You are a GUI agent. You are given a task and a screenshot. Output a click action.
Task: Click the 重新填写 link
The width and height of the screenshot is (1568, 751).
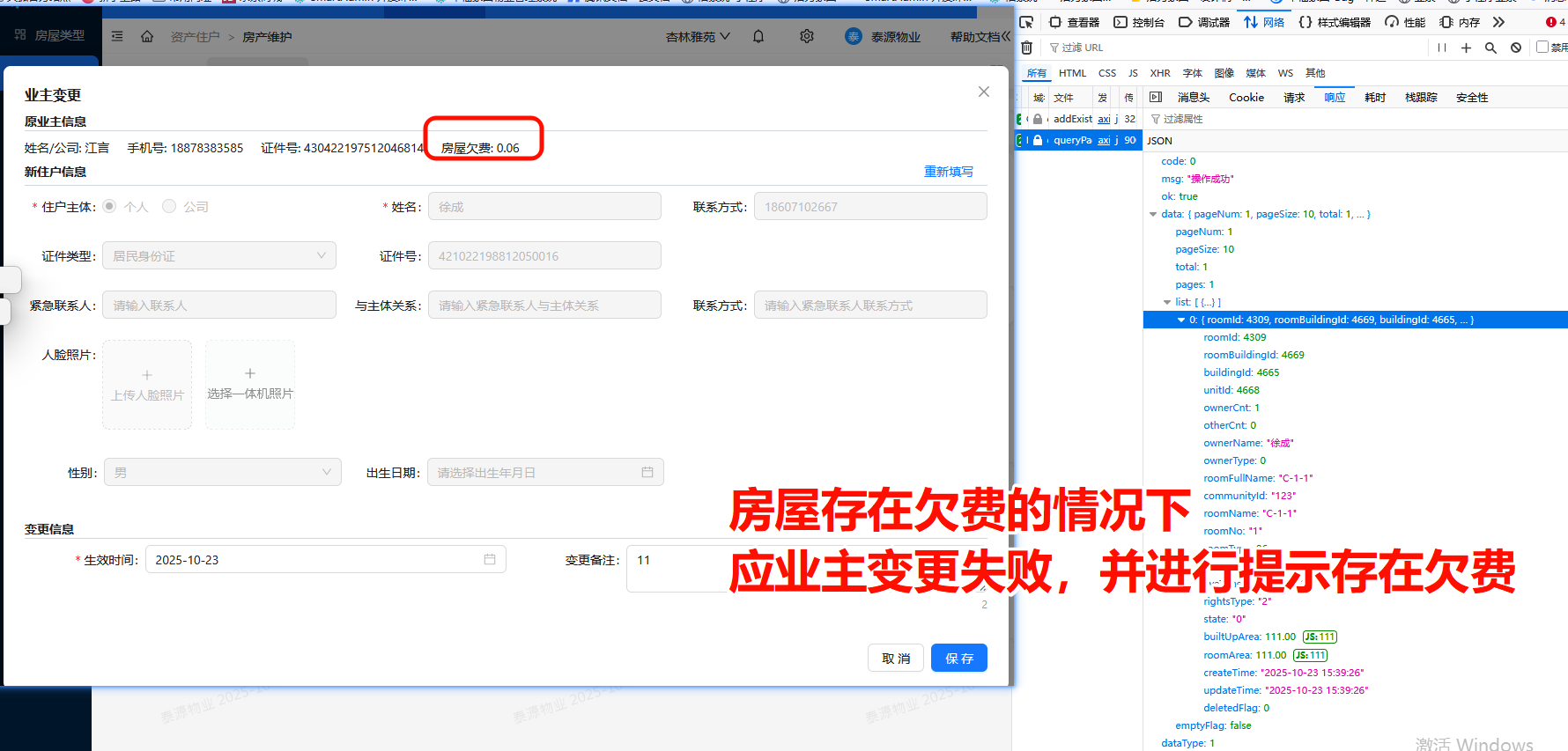pos(949,172)
